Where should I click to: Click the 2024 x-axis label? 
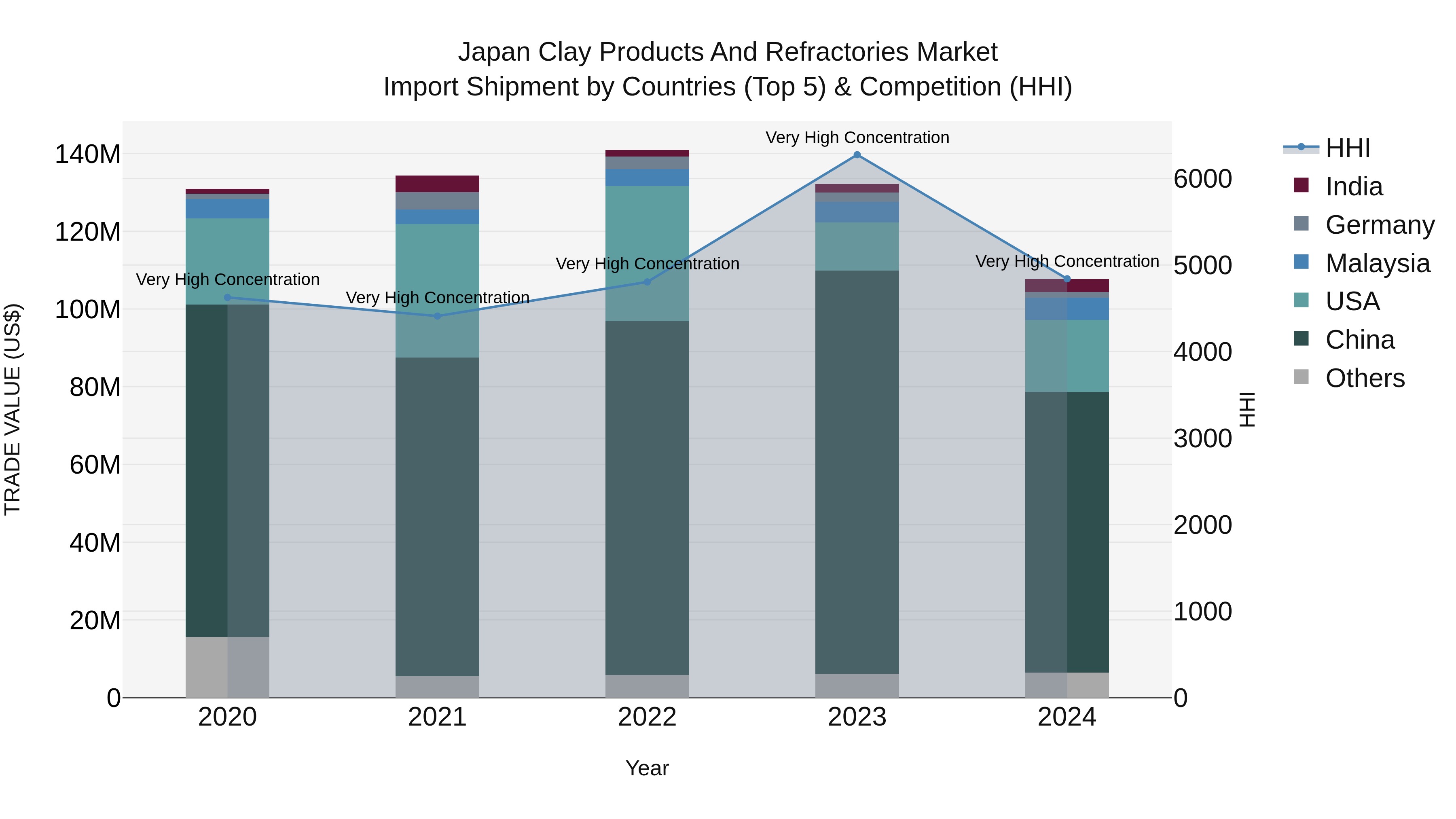(1067, 717)
